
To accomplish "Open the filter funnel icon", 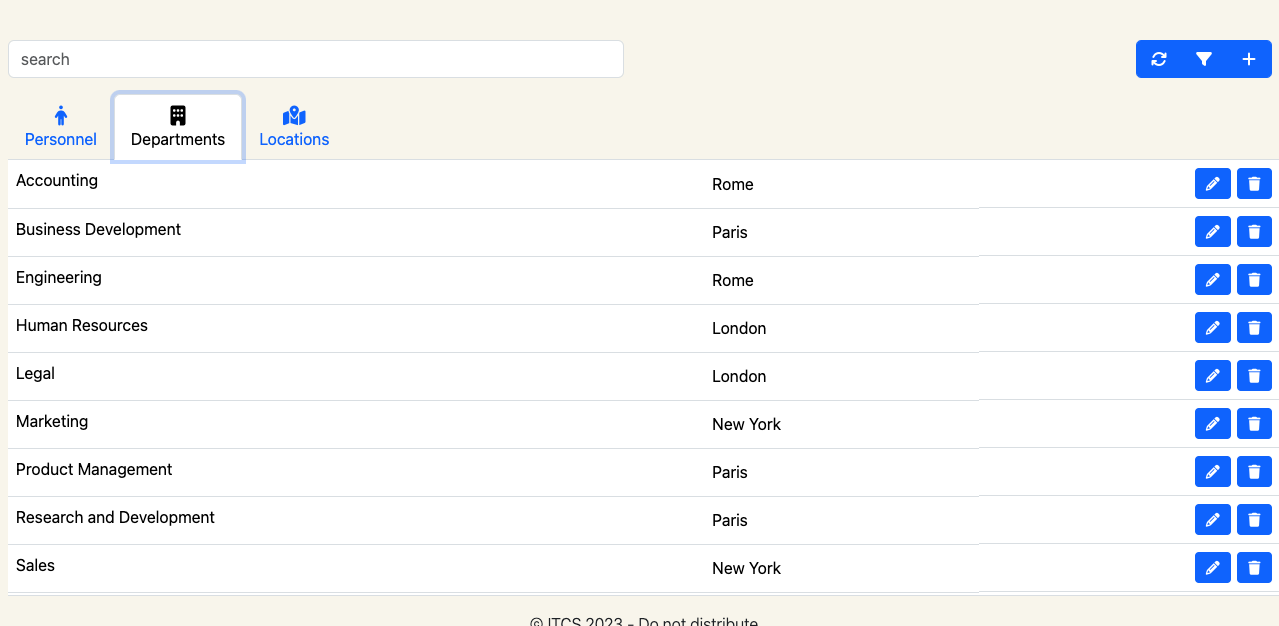I will click(x=1204, y=59).
